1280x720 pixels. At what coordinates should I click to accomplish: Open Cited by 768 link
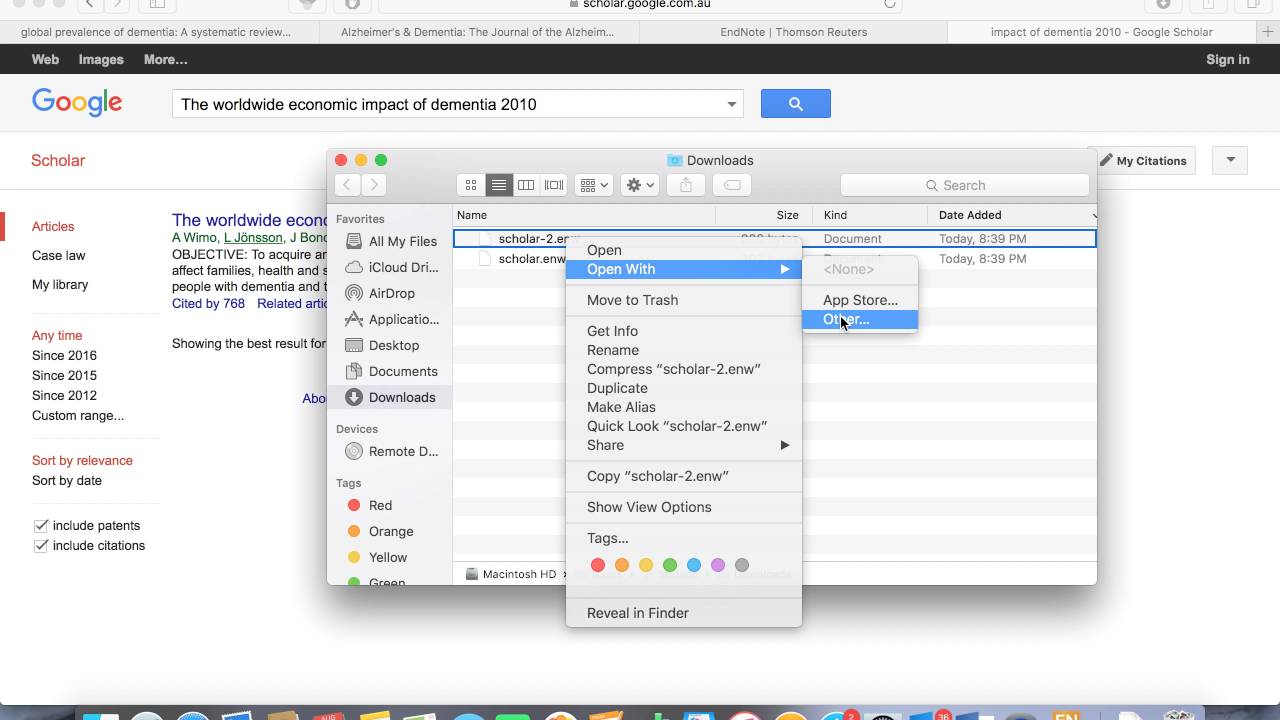(x=208, y=304)
